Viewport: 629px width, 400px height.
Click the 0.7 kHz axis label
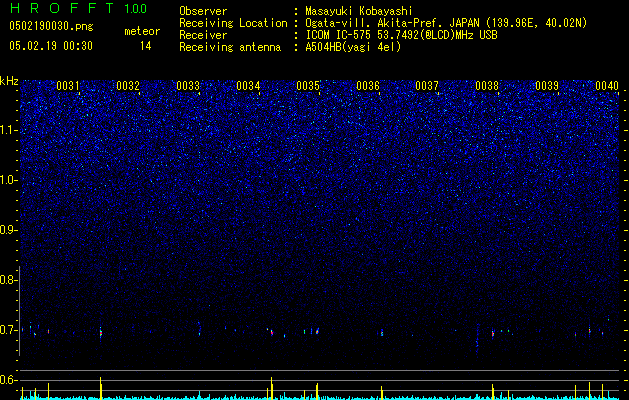9,330
